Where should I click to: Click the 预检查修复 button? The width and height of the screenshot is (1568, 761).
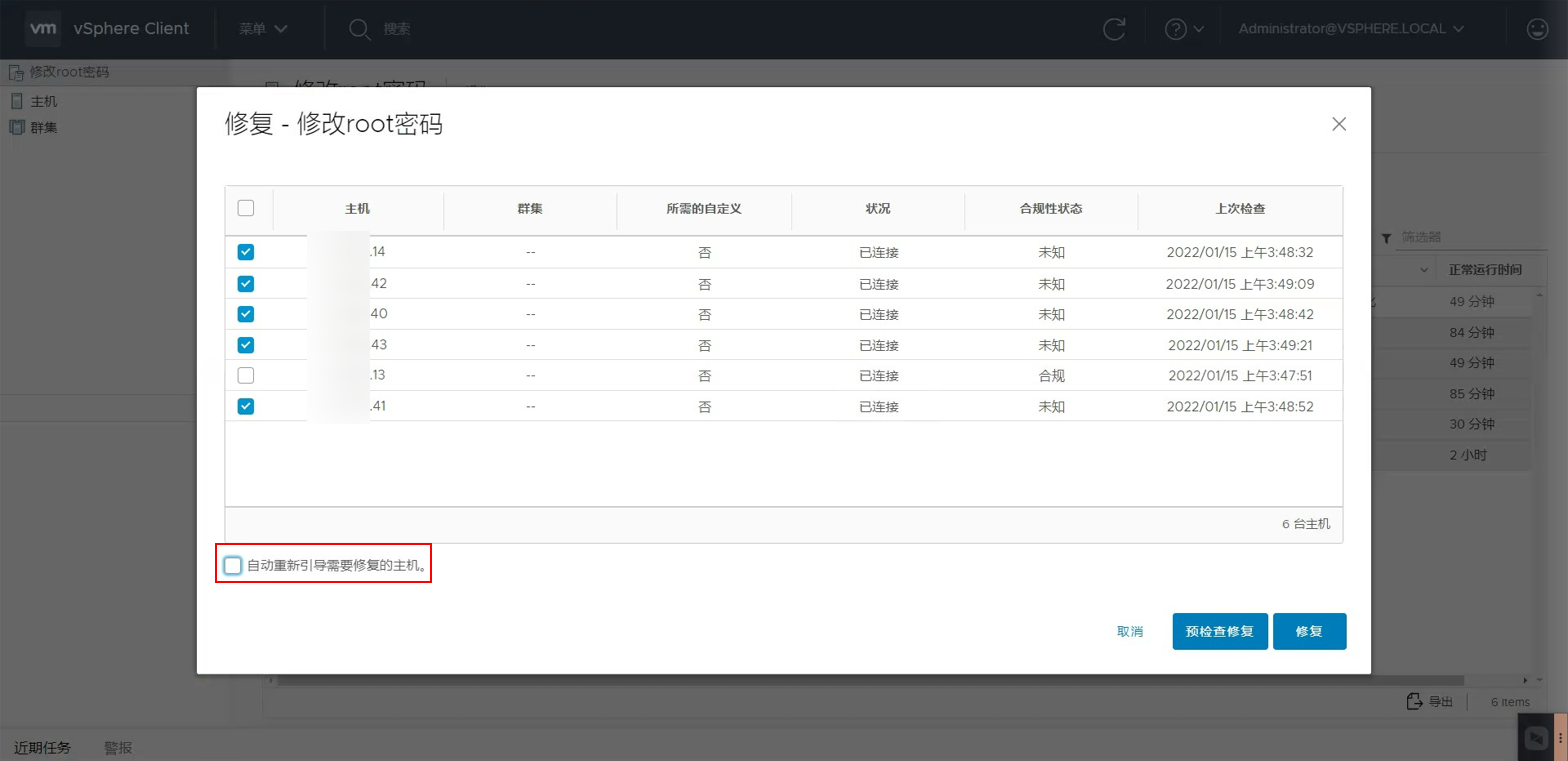tap(1219, 632)
